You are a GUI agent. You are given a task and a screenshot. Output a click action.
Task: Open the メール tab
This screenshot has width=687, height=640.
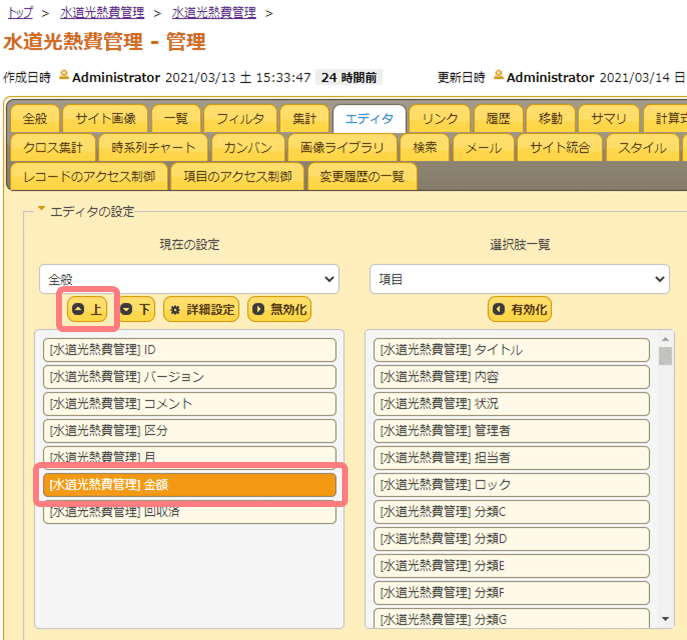point(483,148)
